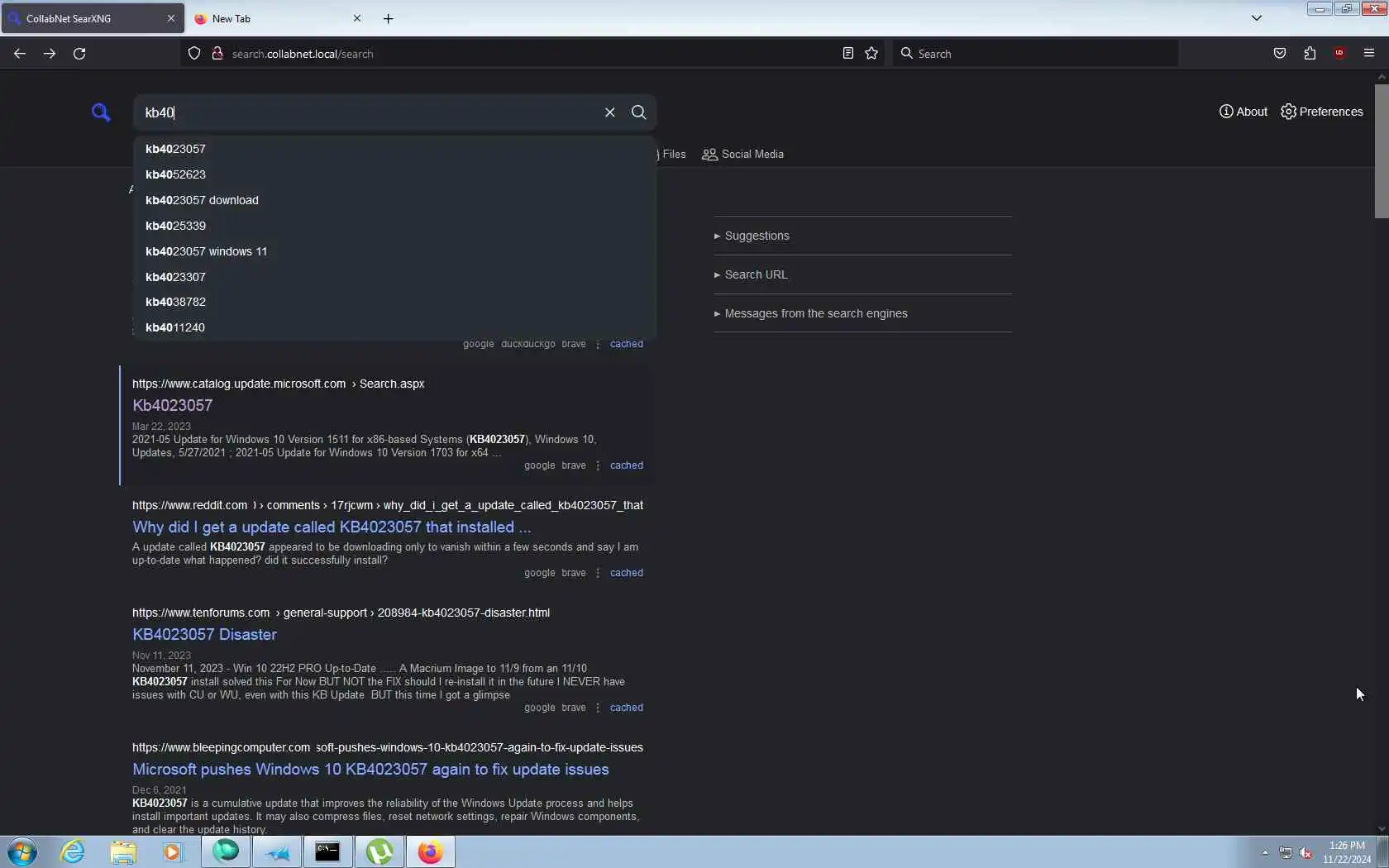Viewport: 1389px width, 868px height.
Task: Open more options for tenforums result
Action: (x=598, y=708)
